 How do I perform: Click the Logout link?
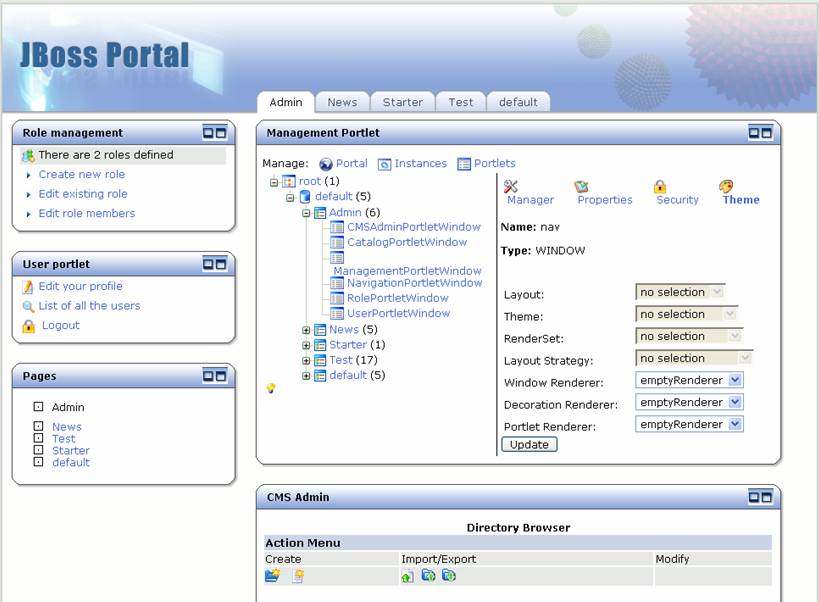point(61,325)
